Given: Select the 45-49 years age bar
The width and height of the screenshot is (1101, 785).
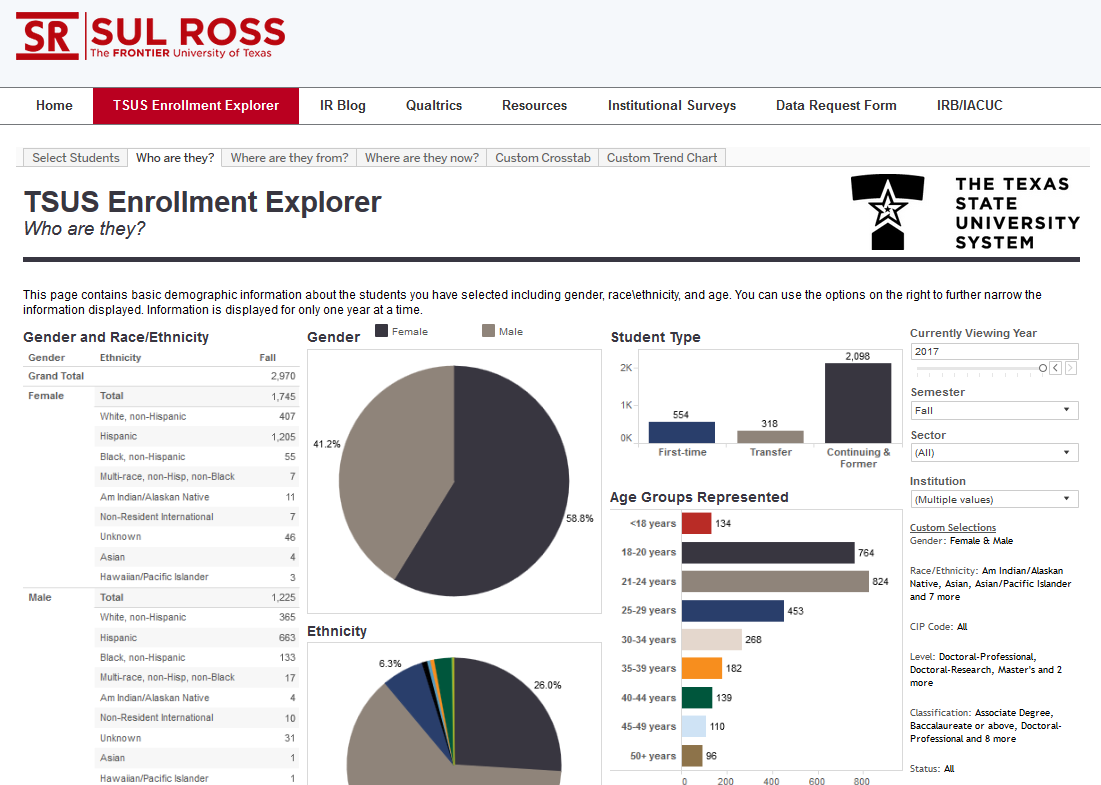Looking at the screenshot, I should pos(694,727).
